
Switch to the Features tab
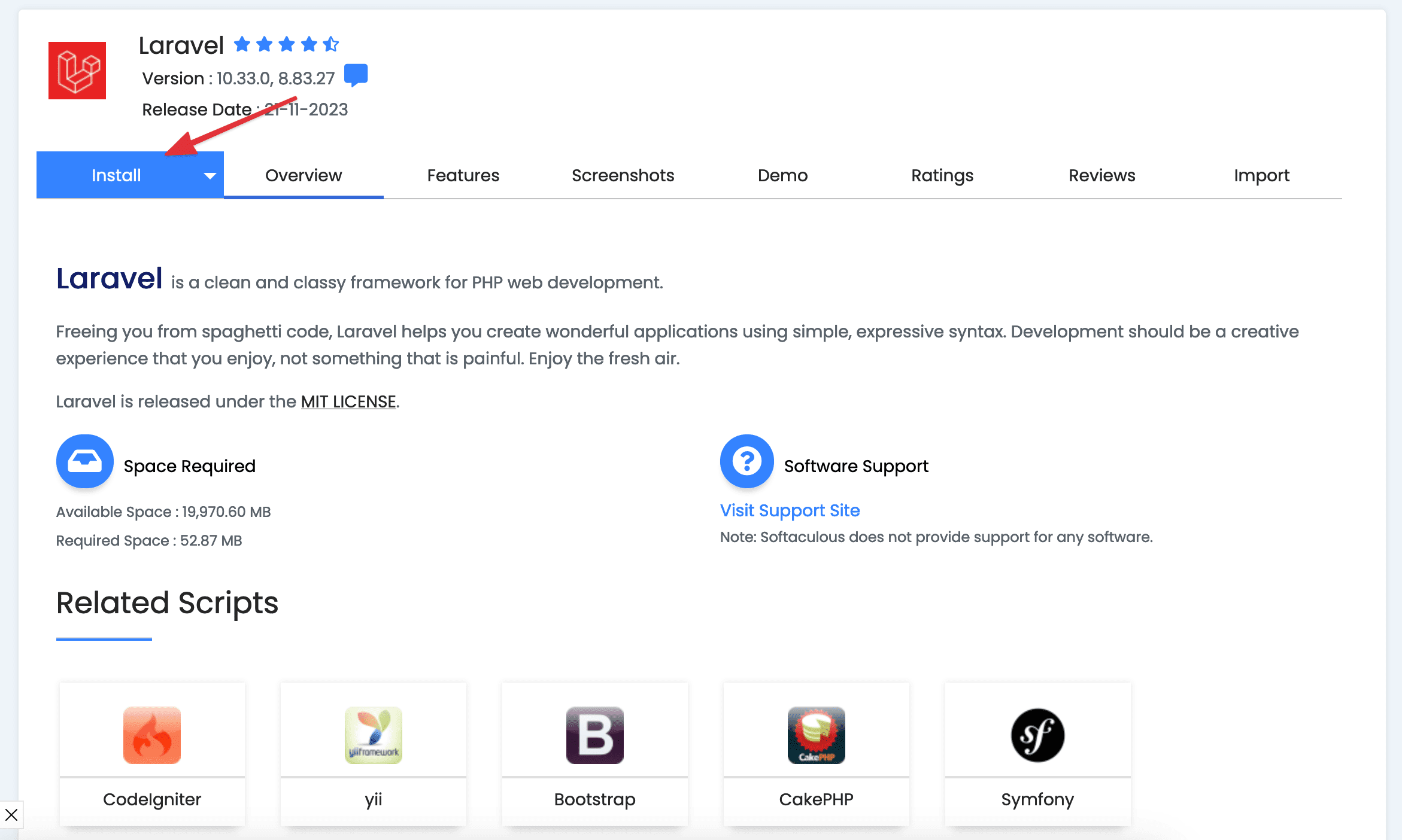click(x=463, y=175)
